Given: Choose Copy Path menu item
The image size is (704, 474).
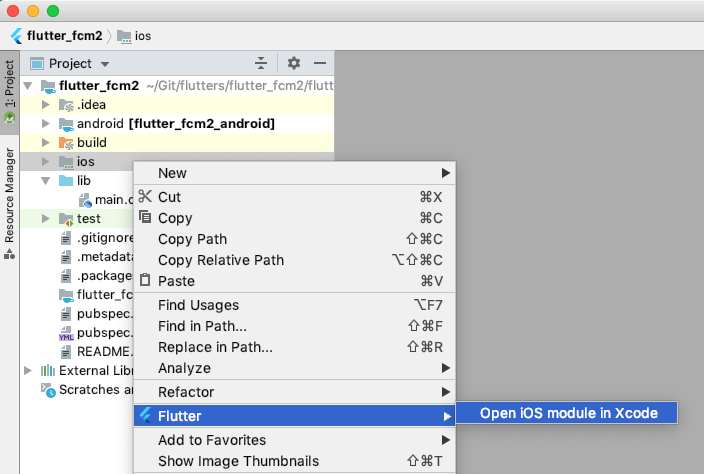Looking at the screenshot, I should [x=295, y=239].
